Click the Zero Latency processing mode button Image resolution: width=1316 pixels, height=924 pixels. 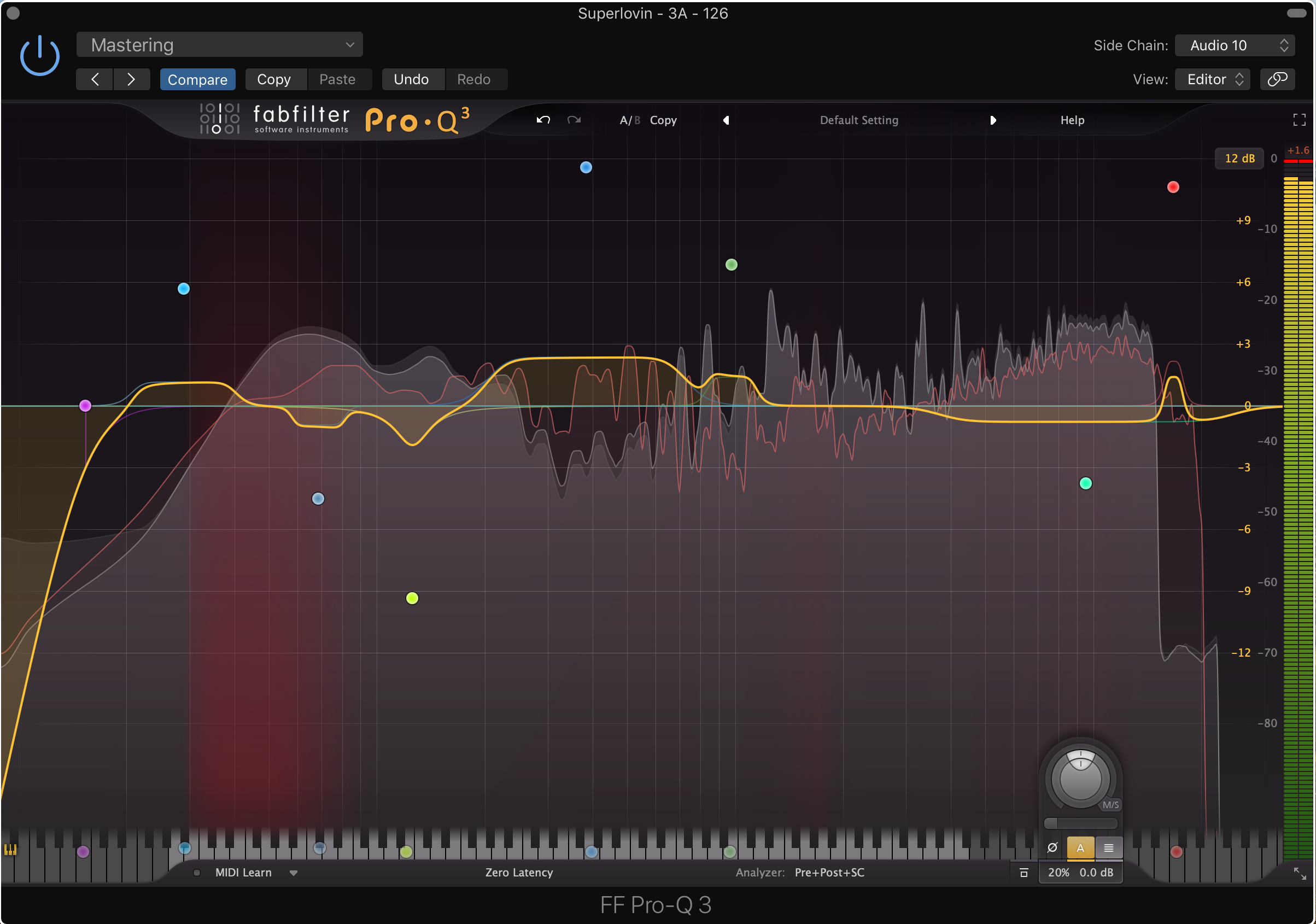(x=519, y=873)
